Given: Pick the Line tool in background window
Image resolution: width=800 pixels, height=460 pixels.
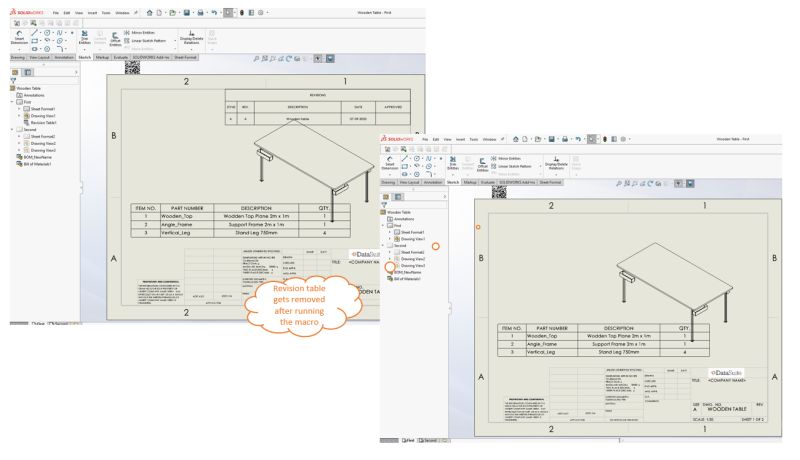Looking at the screenshot, I should (x=34, y=33).
